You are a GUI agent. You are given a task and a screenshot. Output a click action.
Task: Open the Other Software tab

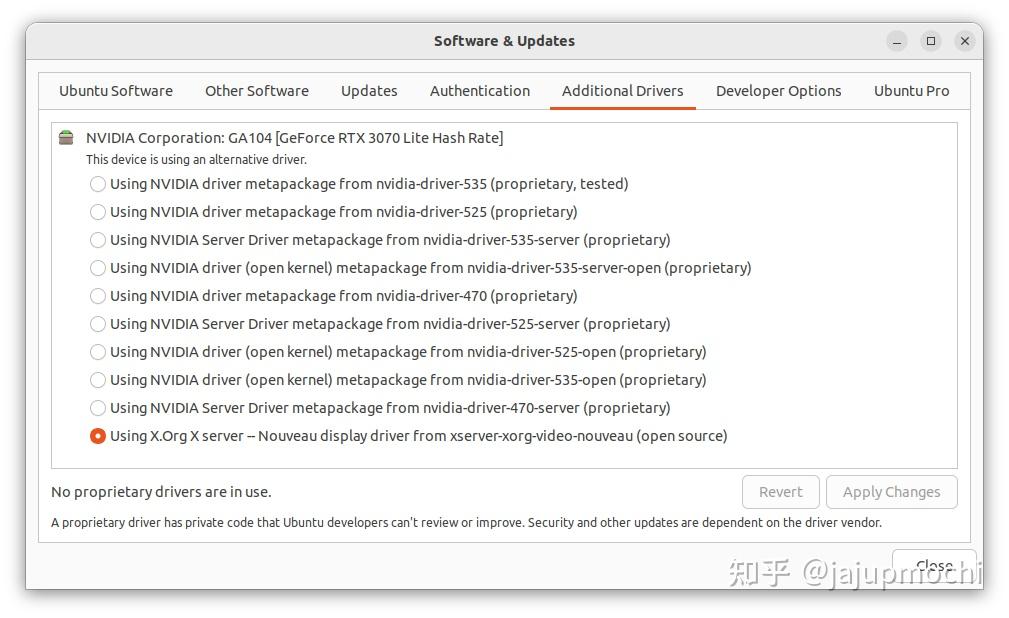coord(256,91)
